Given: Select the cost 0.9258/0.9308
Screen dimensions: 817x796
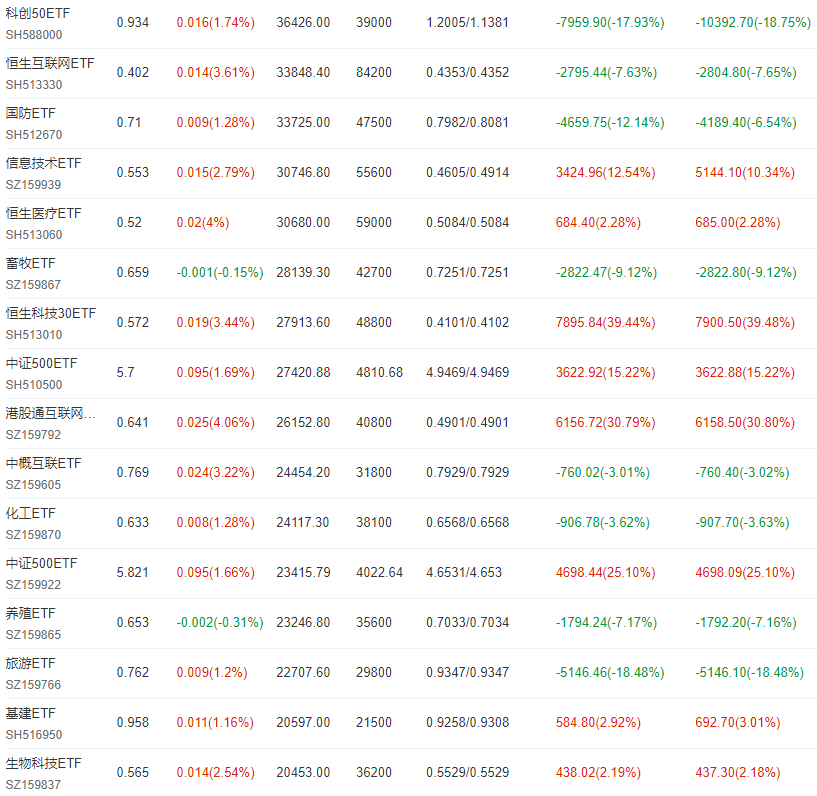Looking at the screenshot, I should coord(467,723).
